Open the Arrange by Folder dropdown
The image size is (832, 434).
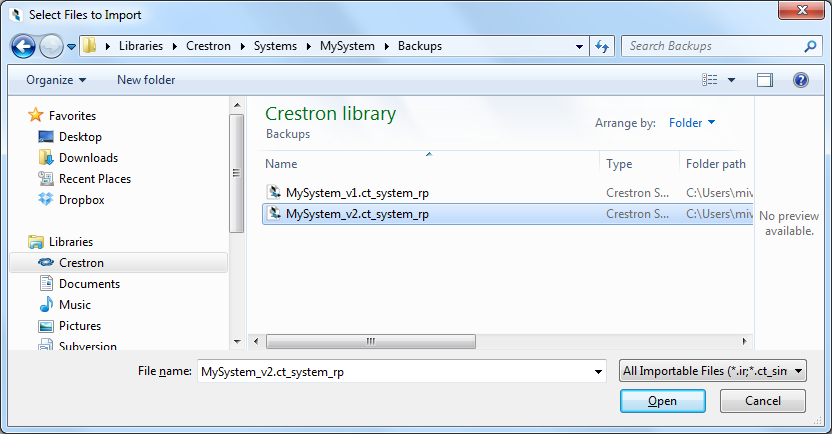click(692, 123)
